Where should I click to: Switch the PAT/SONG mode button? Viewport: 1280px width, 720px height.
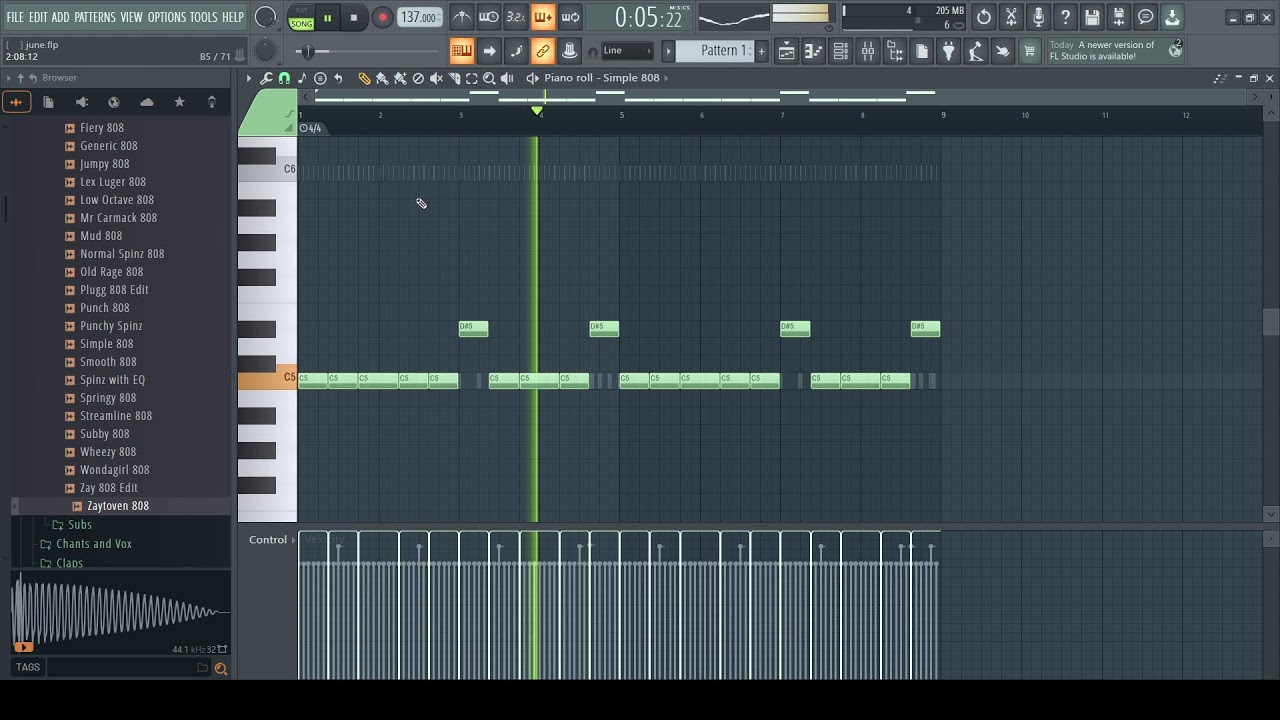click(x=301, y=18)
